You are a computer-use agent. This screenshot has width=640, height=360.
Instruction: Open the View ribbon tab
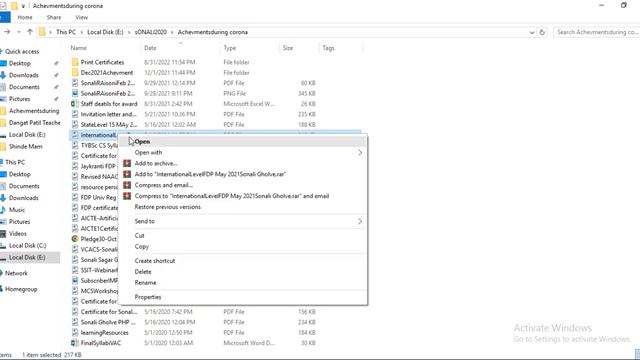[82, 18]
